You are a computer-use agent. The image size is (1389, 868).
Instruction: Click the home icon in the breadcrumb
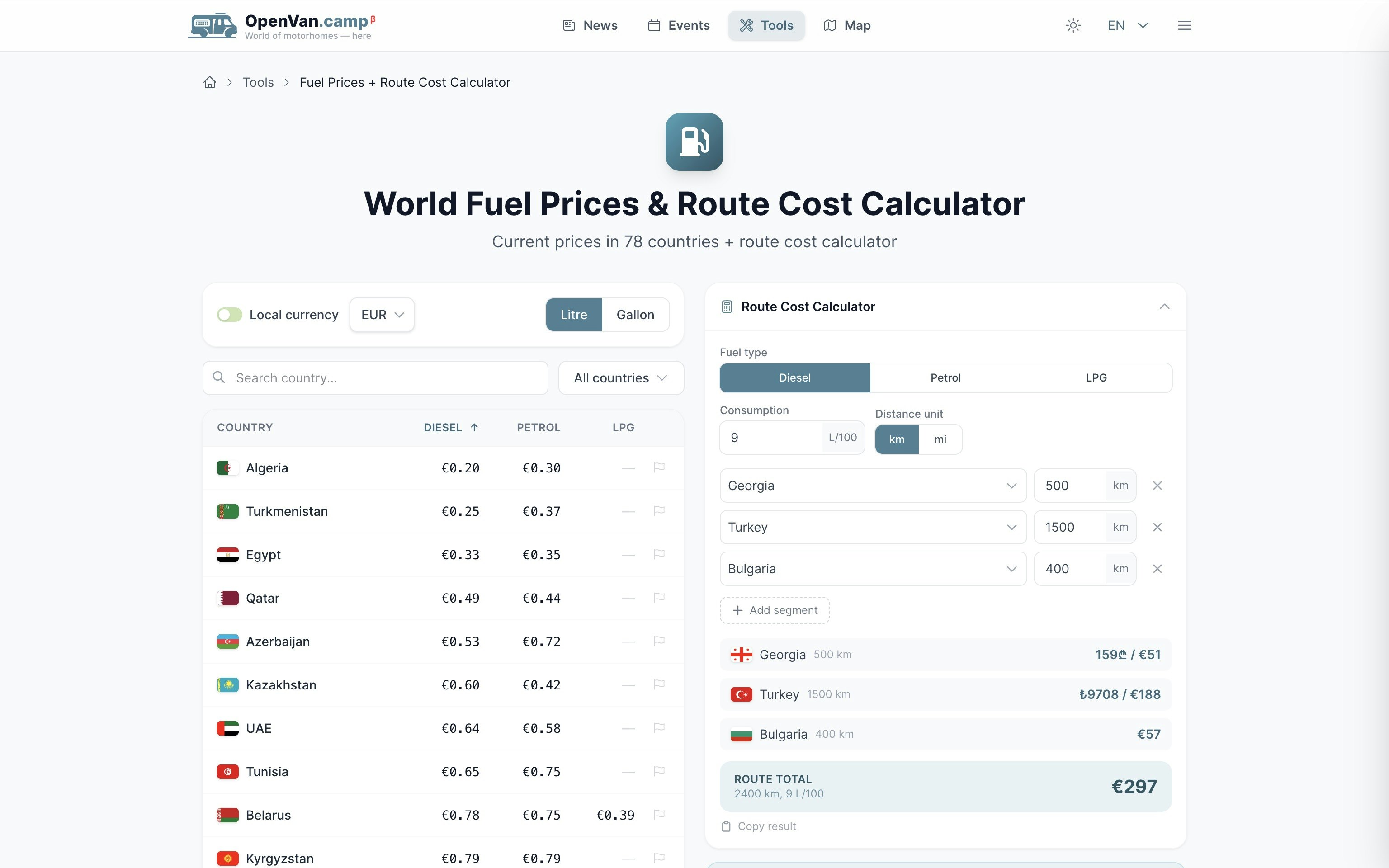[x=209, y=82]
